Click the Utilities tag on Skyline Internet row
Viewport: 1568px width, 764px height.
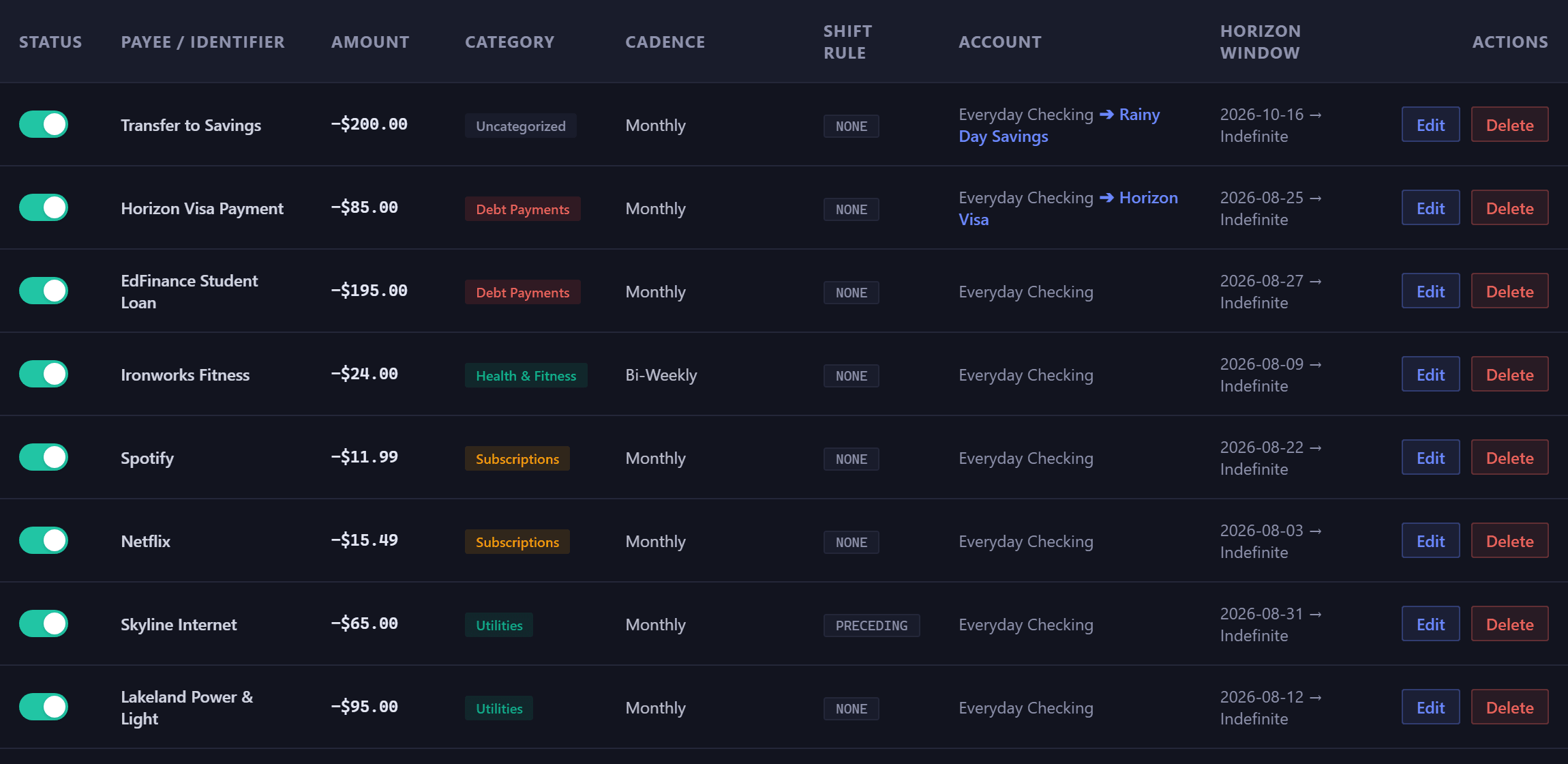(499, 625)
